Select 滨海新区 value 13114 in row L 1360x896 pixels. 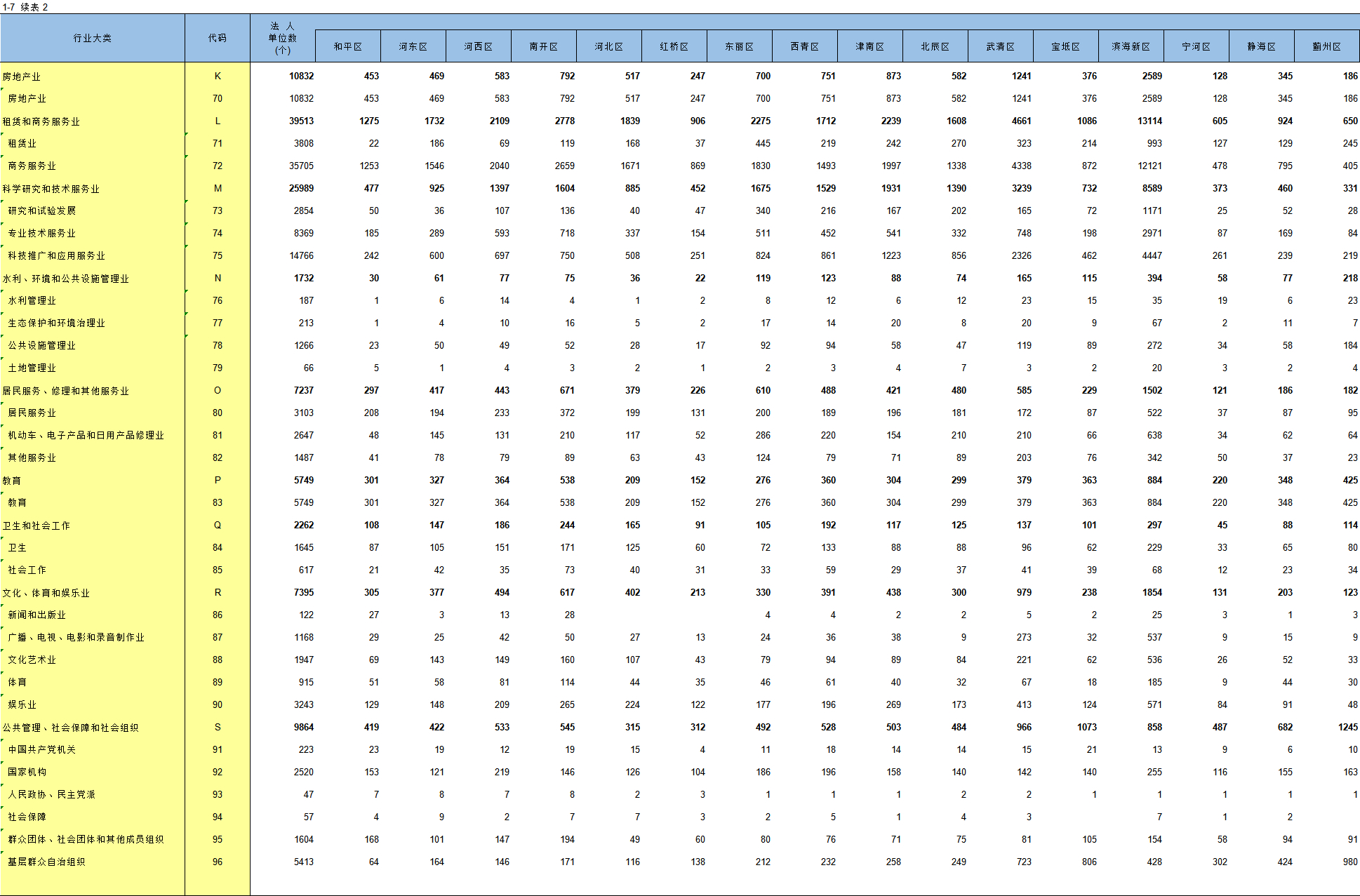tap(1149, 121)
